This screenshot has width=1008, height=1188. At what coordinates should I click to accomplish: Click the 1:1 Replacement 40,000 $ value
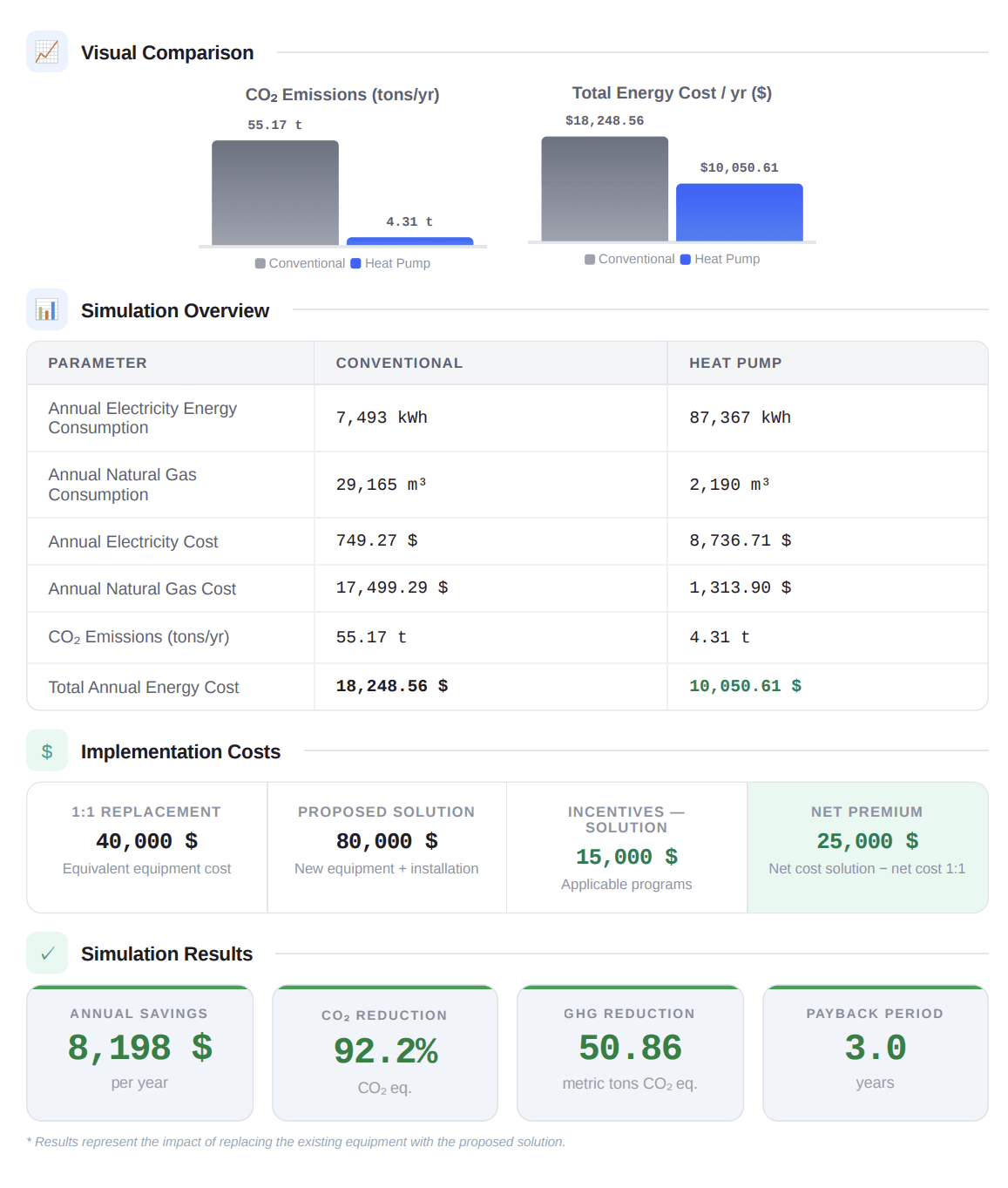[x=146, y=841]
